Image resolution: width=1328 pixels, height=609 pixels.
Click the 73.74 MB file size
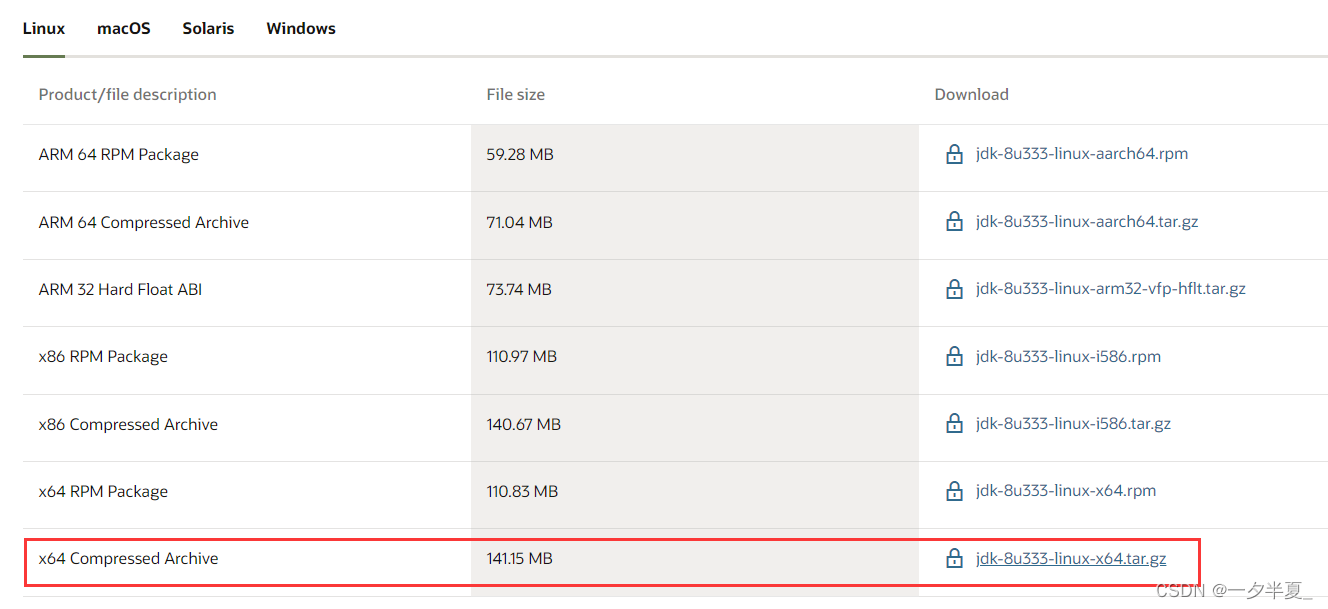[519, 289]
